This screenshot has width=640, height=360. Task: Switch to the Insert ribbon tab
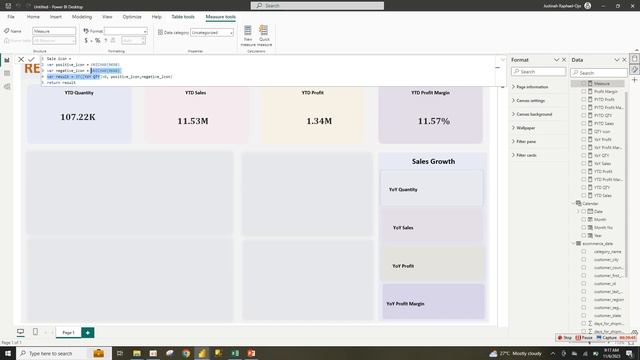(x=56, y=17)
